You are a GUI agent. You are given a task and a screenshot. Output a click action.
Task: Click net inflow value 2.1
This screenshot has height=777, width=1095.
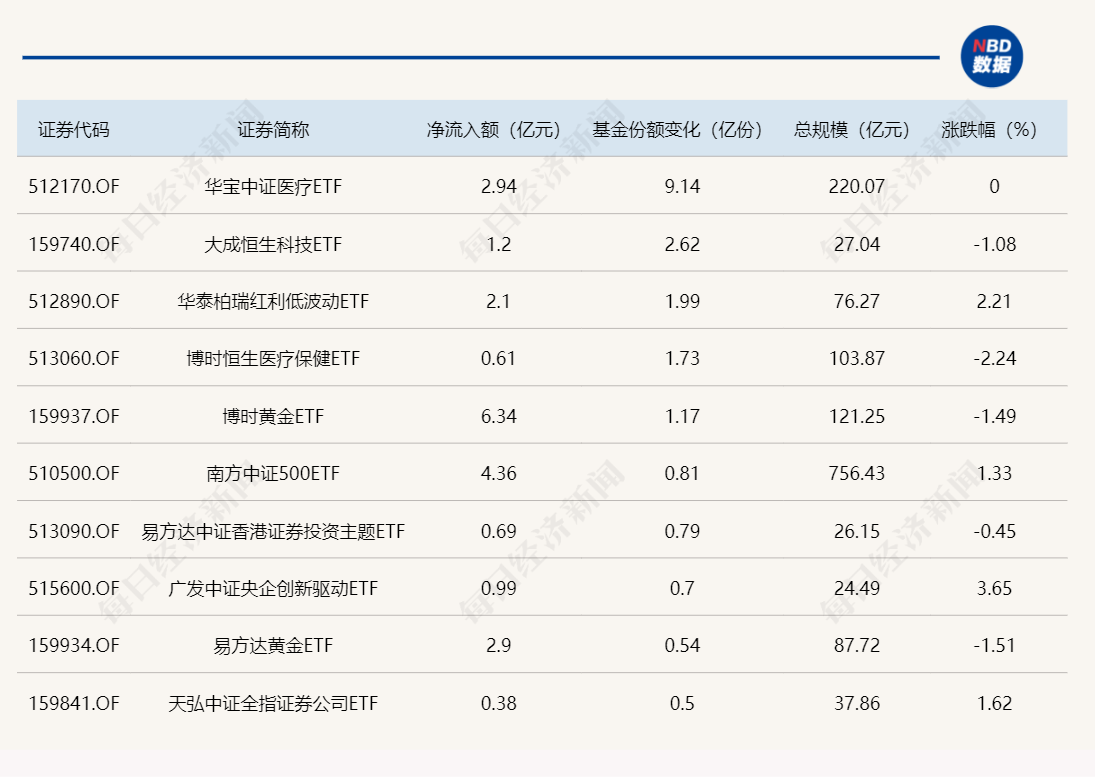(499, 302)
